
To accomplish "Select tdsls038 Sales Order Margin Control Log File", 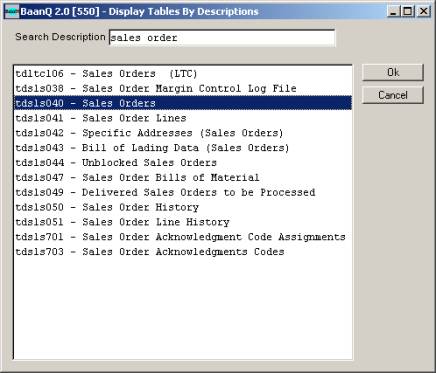I will pyautogui.click(x=183, y=88).
